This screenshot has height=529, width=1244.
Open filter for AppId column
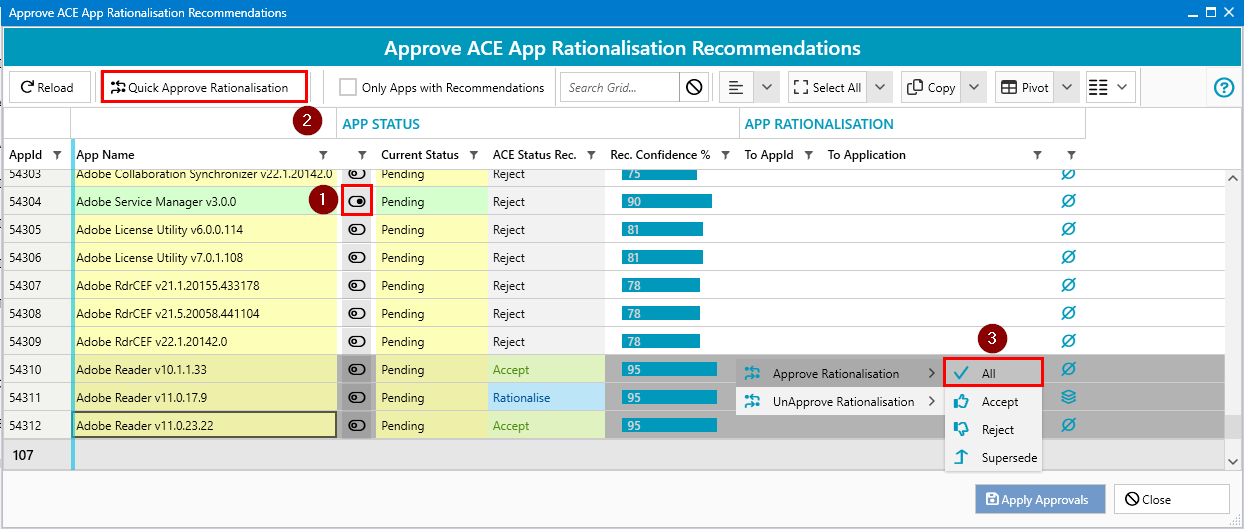click(57, 155)
